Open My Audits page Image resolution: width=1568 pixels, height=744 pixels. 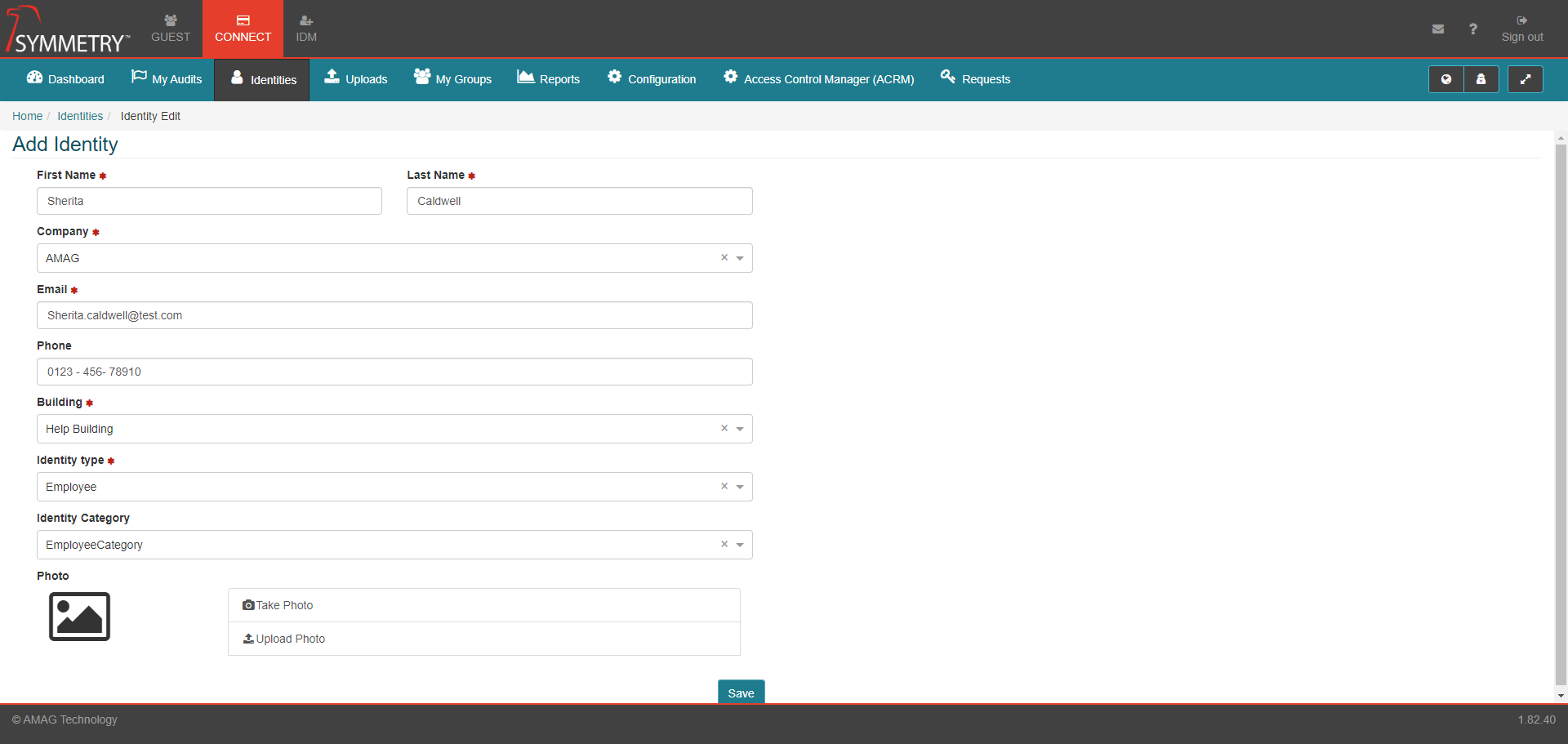(167, 79)
